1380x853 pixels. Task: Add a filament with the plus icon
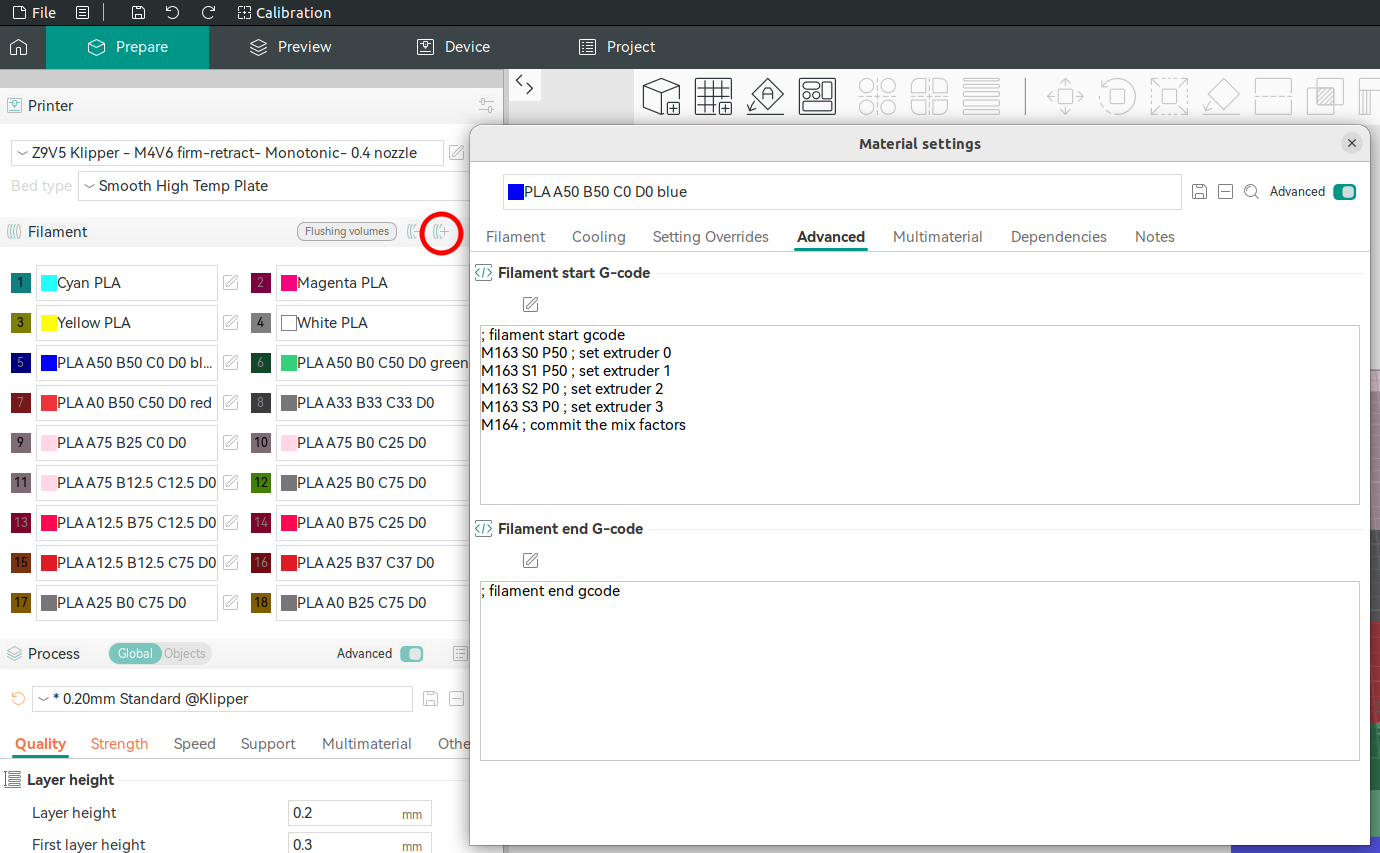pyautogui.click(x=441, y=232)
